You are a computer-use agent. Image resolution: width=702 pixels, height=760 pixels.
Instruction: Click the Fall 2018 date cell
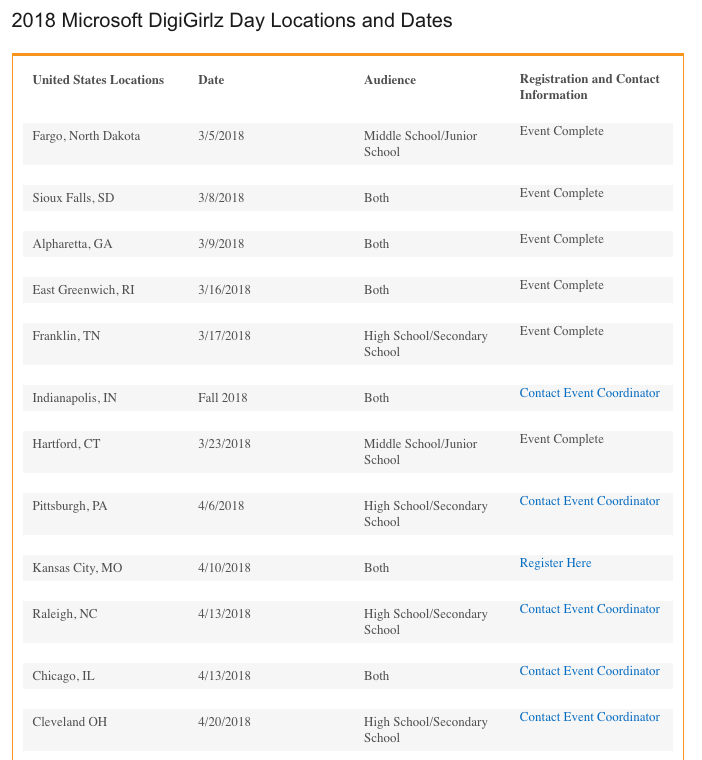point(222,398)
